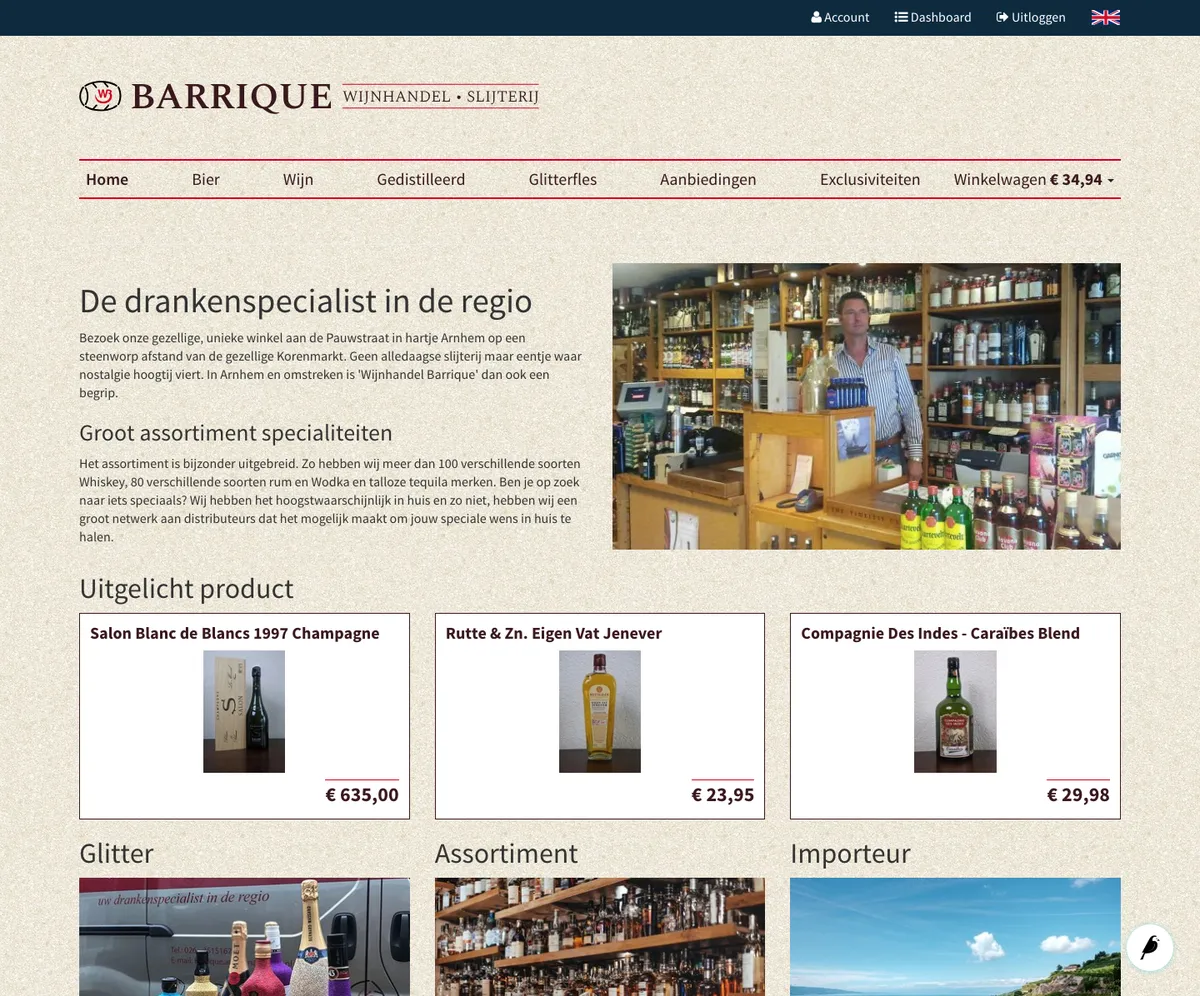
Task: Click the Rutte Jenever bottle image
Action: click(600, 711)
